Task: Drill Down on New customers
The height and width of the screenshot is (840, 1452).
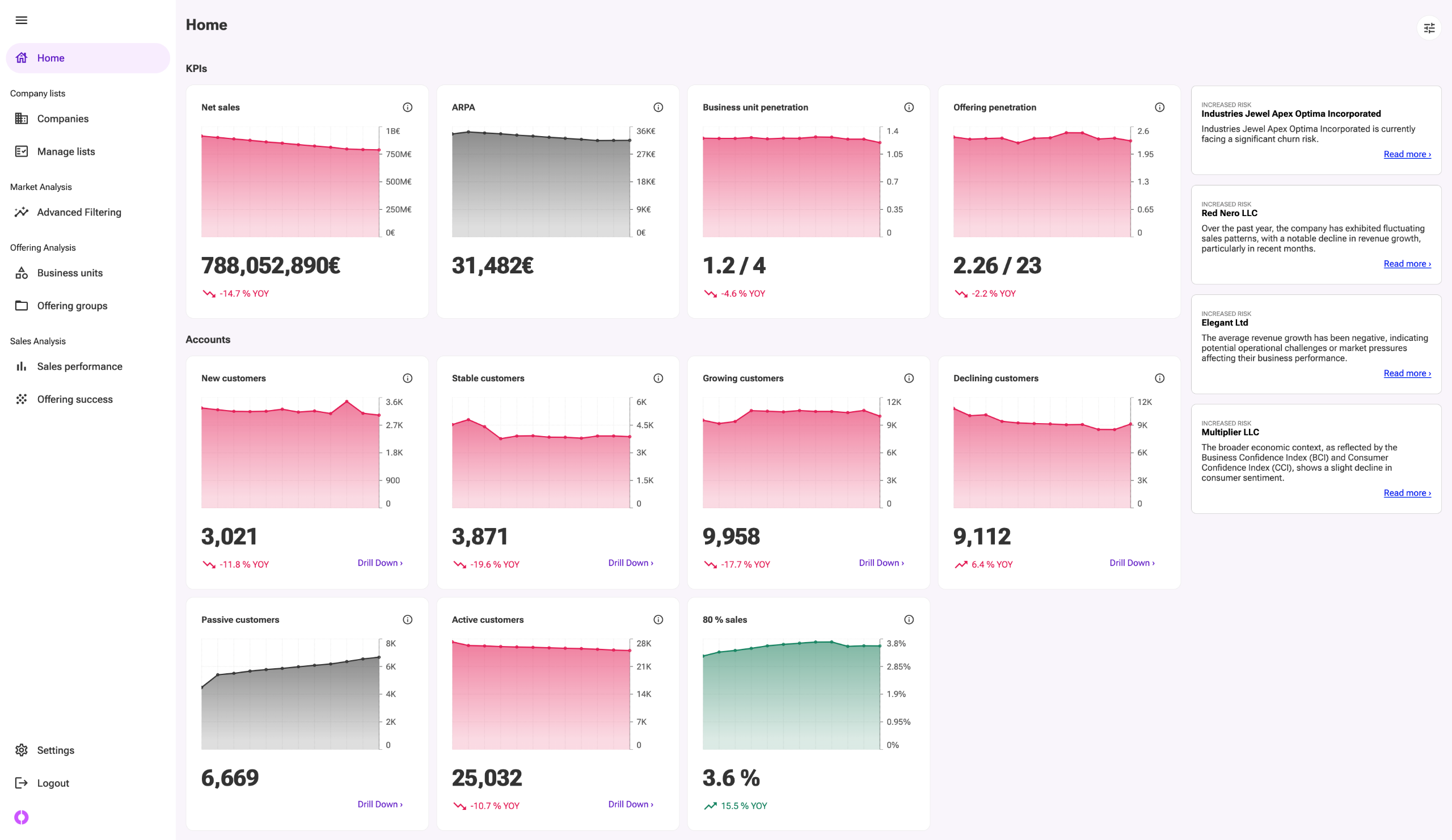Action: pos(379,563)
